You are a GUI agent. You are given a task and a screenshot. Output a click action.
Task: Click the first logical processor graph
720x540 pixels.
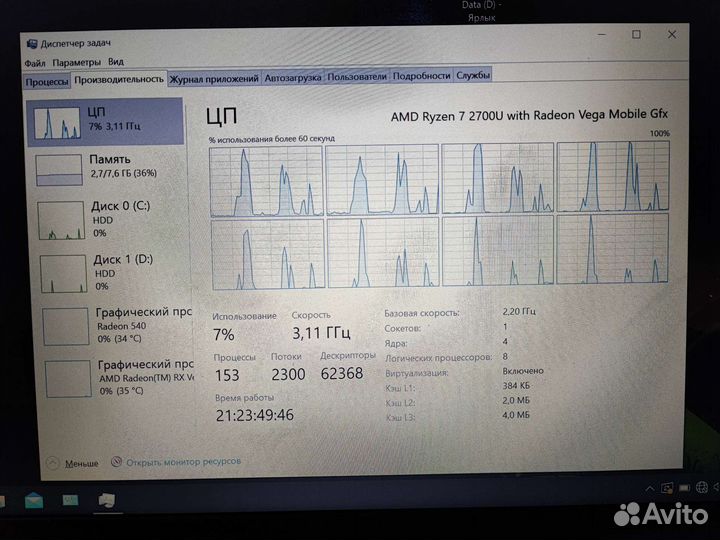(266, 181)
